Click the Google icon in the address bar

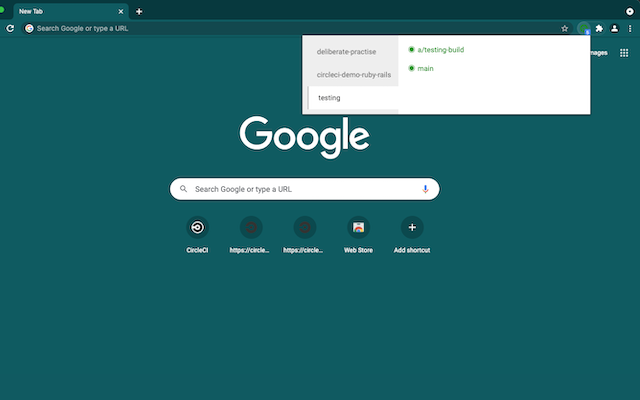29,28
